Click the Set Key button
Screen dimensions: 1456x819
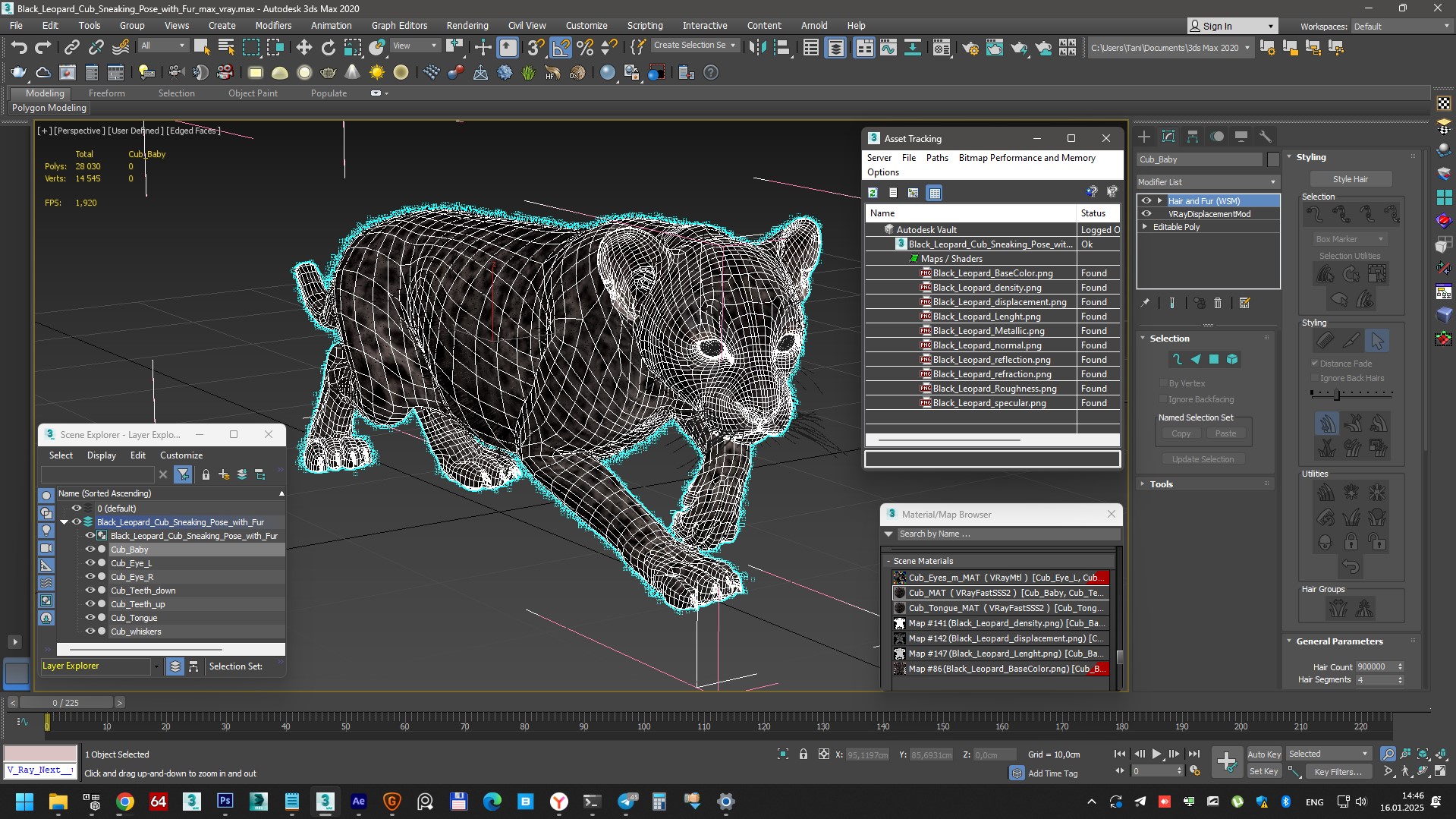click(1264, 771)
